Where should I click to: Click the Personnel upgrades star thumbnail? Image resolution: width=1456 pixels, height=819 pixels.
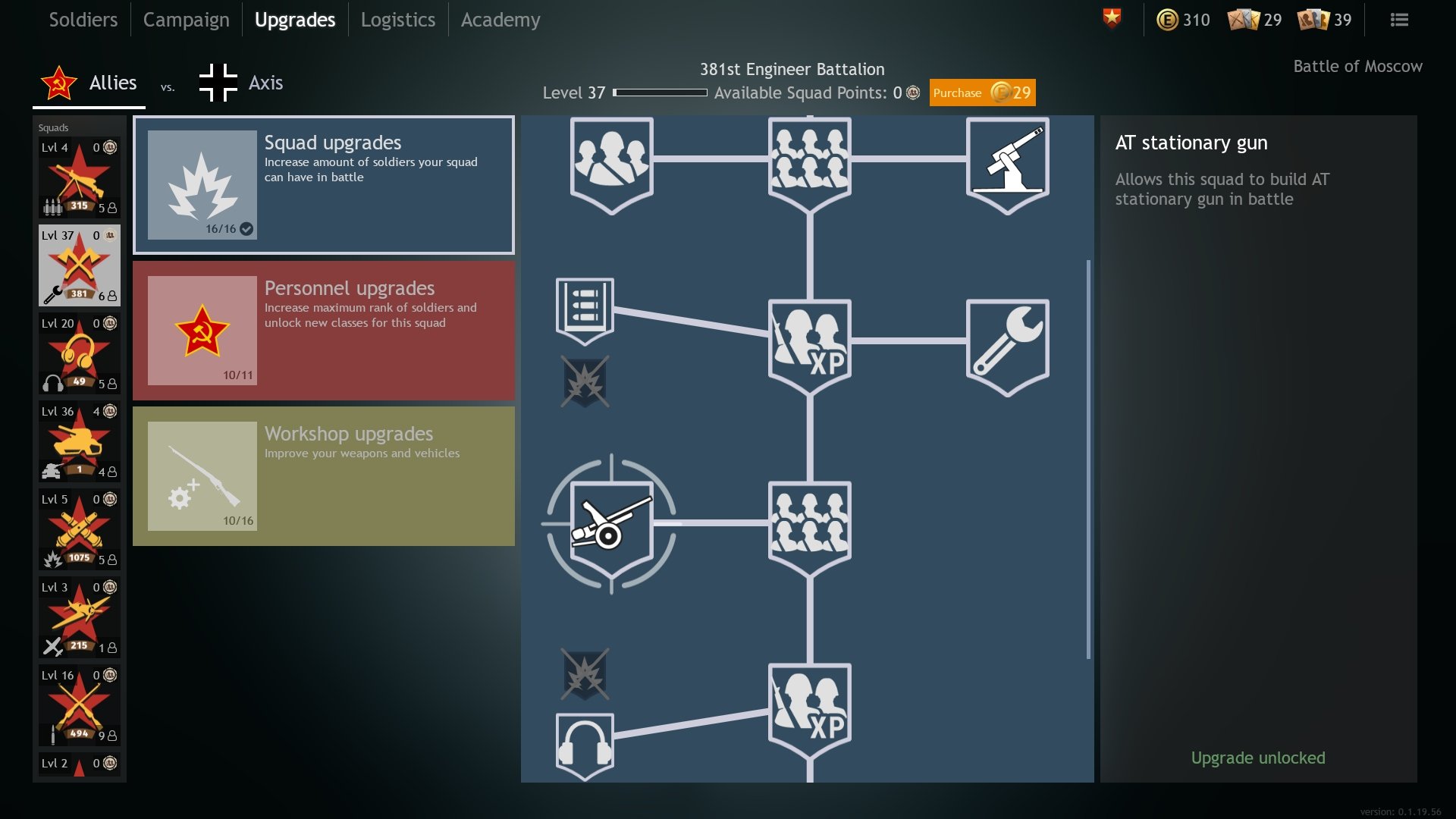(x=202, y=331)
